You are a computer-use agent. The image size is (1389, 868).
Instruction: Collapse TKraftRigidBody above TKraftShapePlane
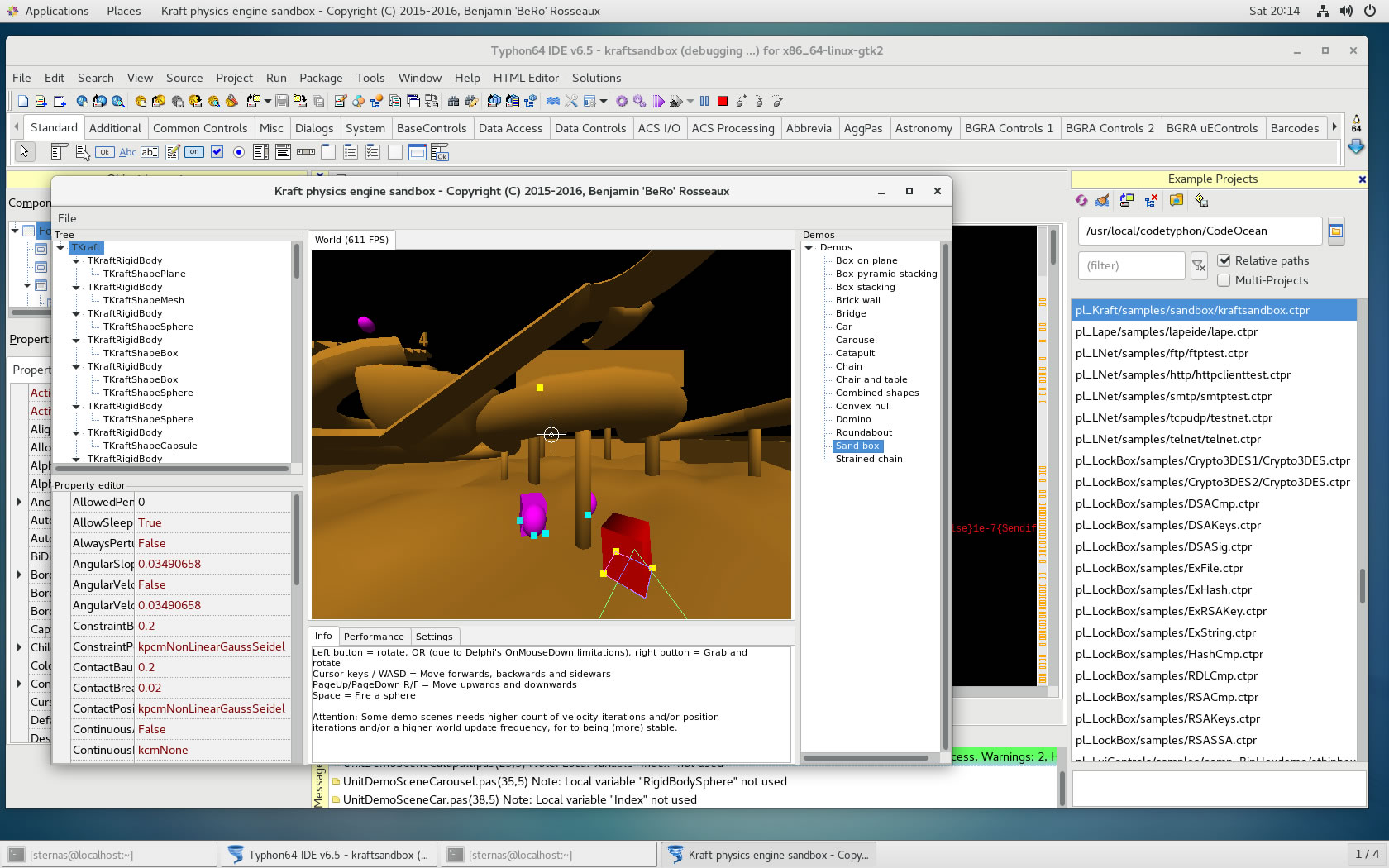[x=76, y=261]
